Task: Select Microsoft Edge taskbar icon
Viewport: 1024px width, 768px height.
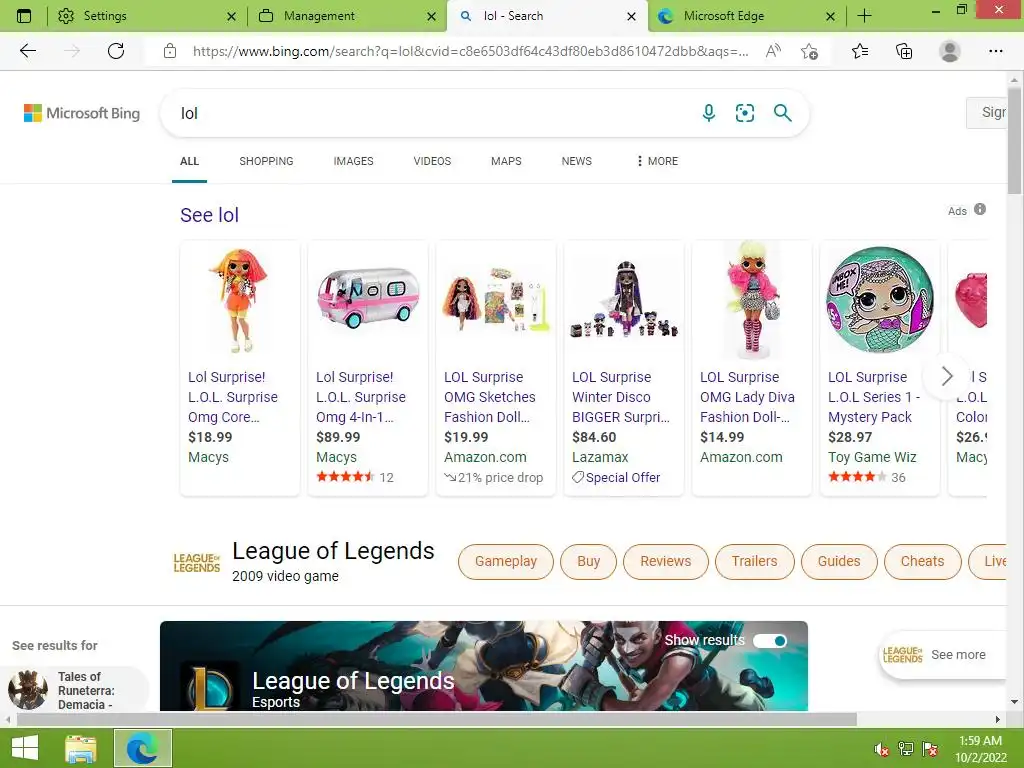Action: coord(143,748)
